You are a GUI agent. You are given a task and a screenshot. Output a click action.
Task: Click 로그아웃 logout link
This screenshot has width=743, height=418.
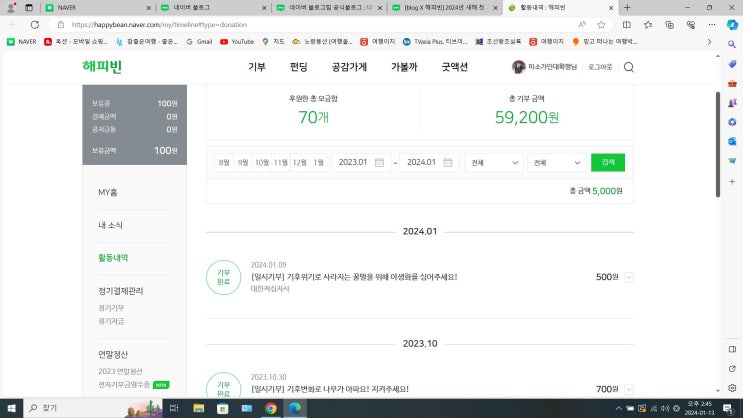click(600, 67)
